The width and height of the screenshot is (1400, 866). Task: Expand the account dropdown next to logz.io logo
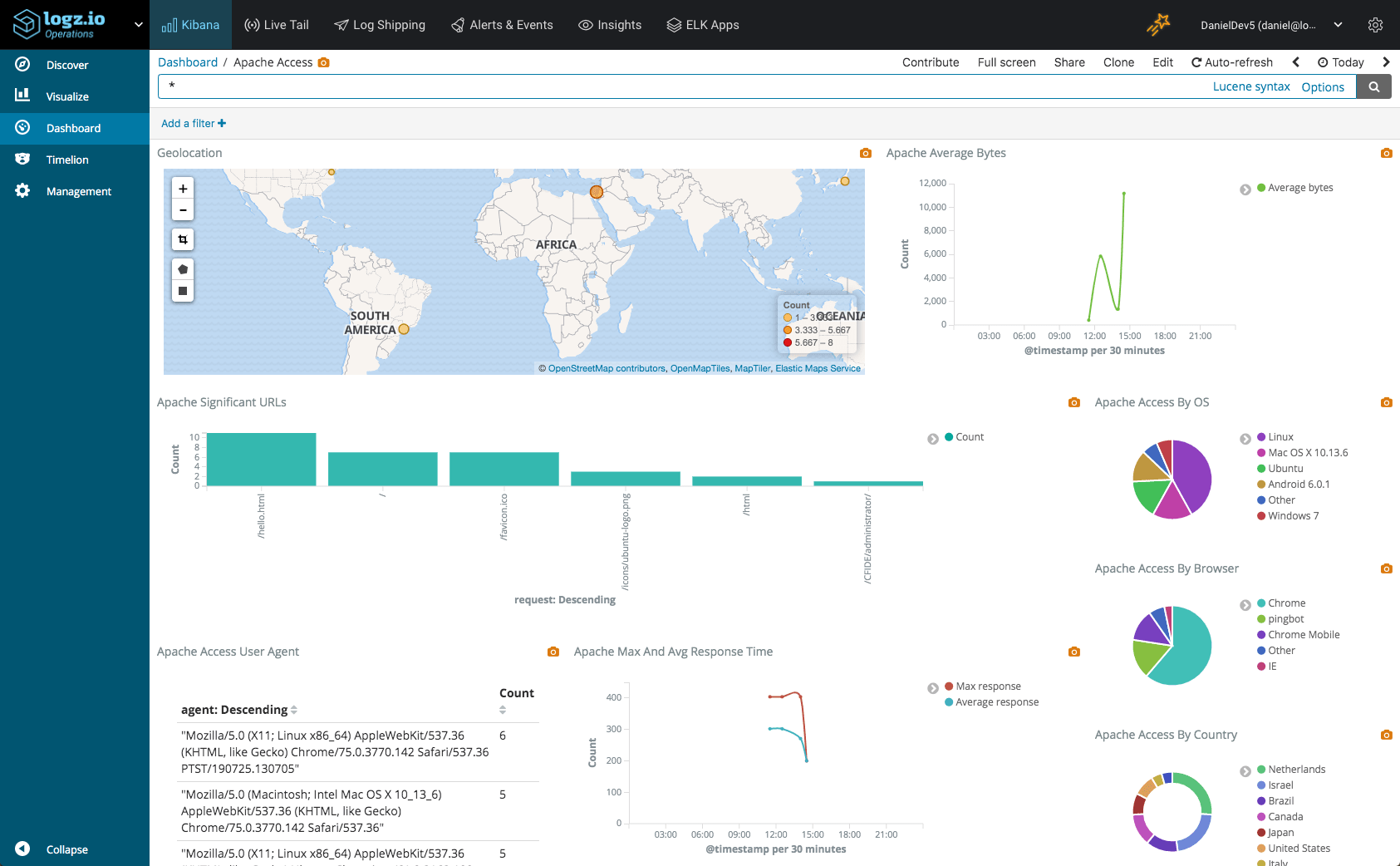tap(138, 25)
